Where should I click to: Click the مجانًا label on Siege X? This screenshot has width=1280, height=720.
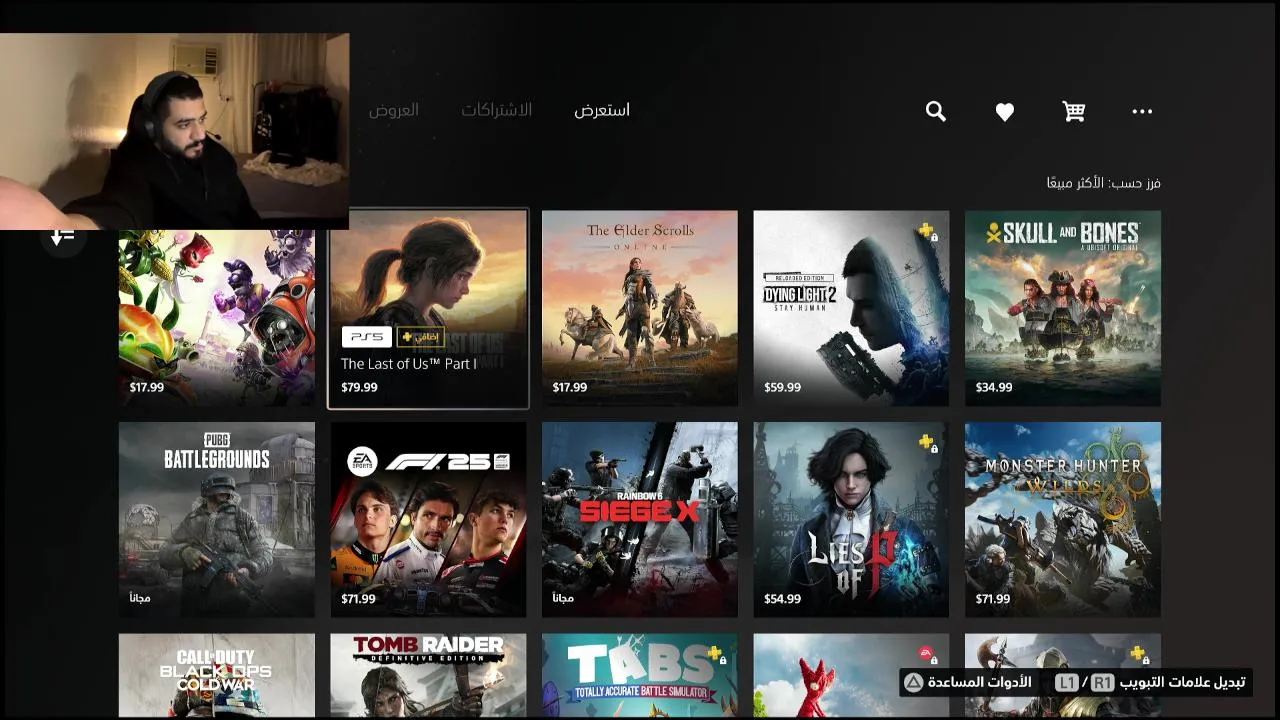pyautogui.click(x=563, y=599)
